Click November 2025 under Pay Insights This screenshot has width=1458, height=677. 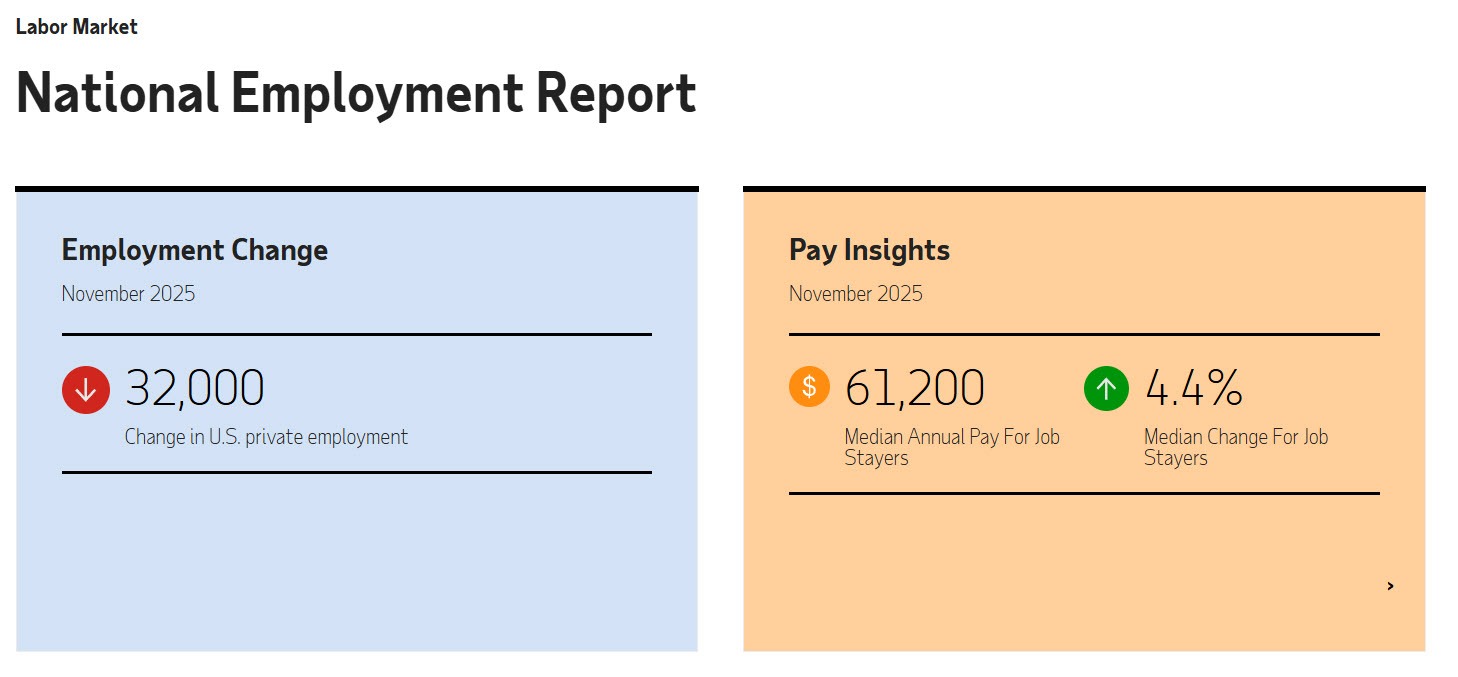point(855,294)
